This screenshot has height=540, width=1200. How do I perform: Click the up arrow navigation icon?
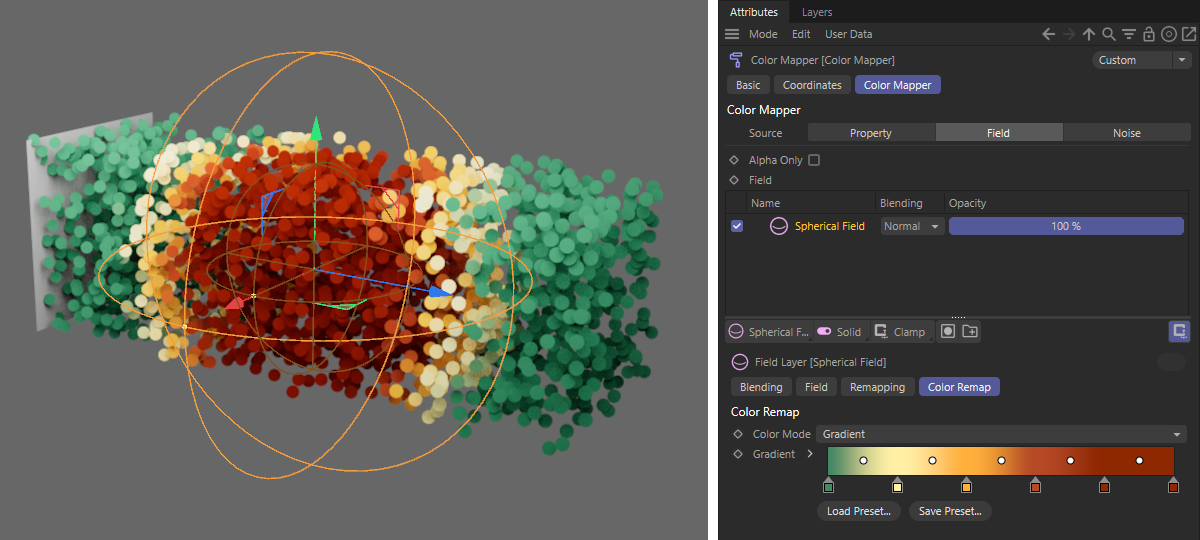click(x=1089, y=34)
